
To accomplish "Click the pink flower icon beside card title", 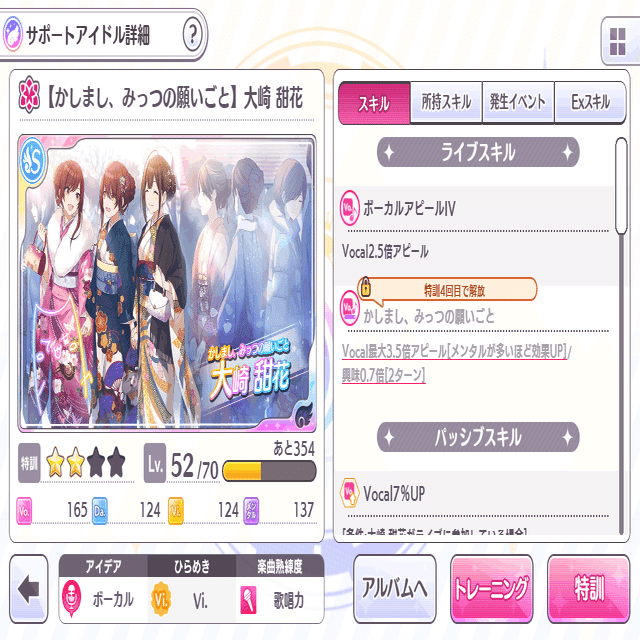I will (x=29, y=95).
